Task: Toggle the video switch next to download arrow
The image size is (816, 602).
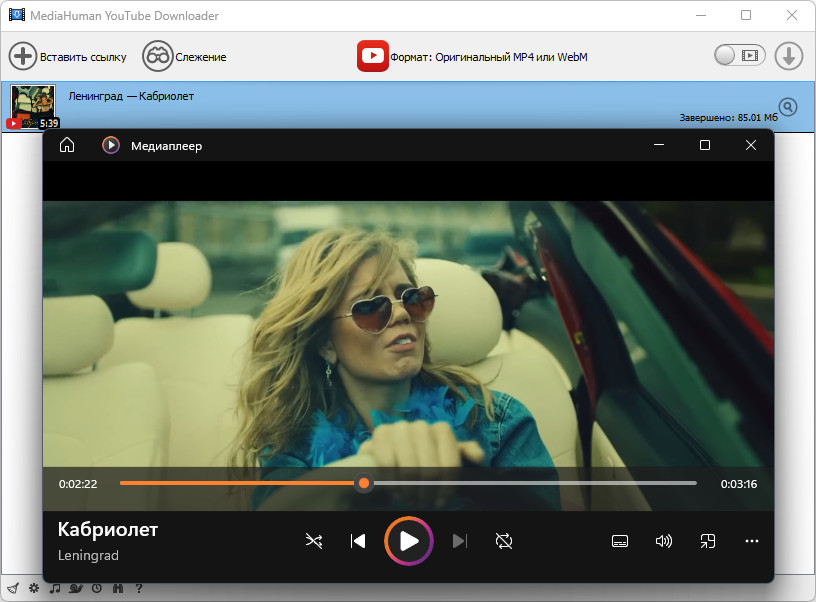Action: pyautogui.click(x=740, y=55)
